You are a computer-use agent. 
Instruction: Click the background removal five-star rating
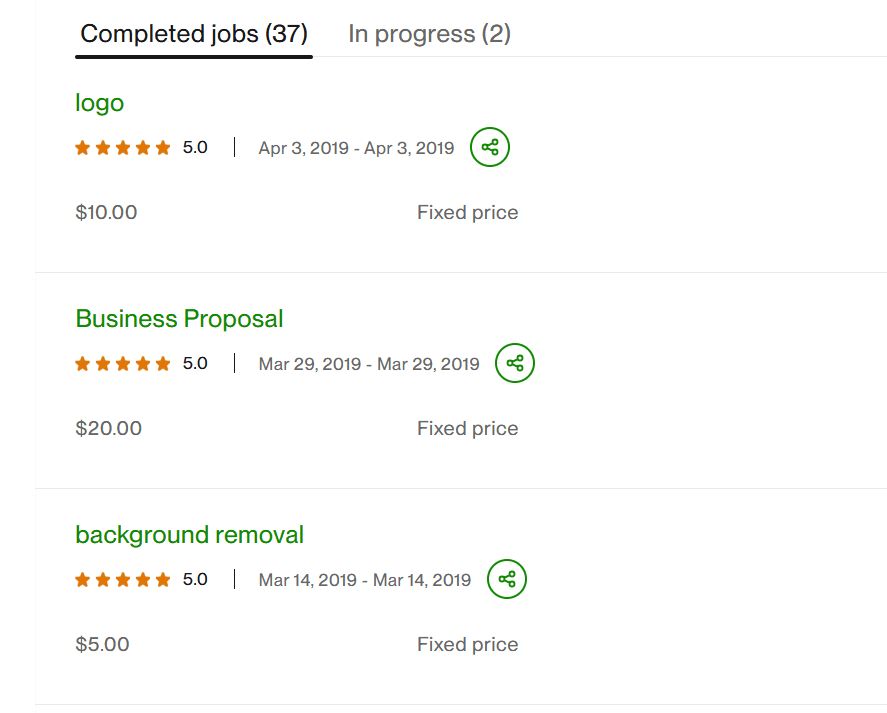[123, 580]
